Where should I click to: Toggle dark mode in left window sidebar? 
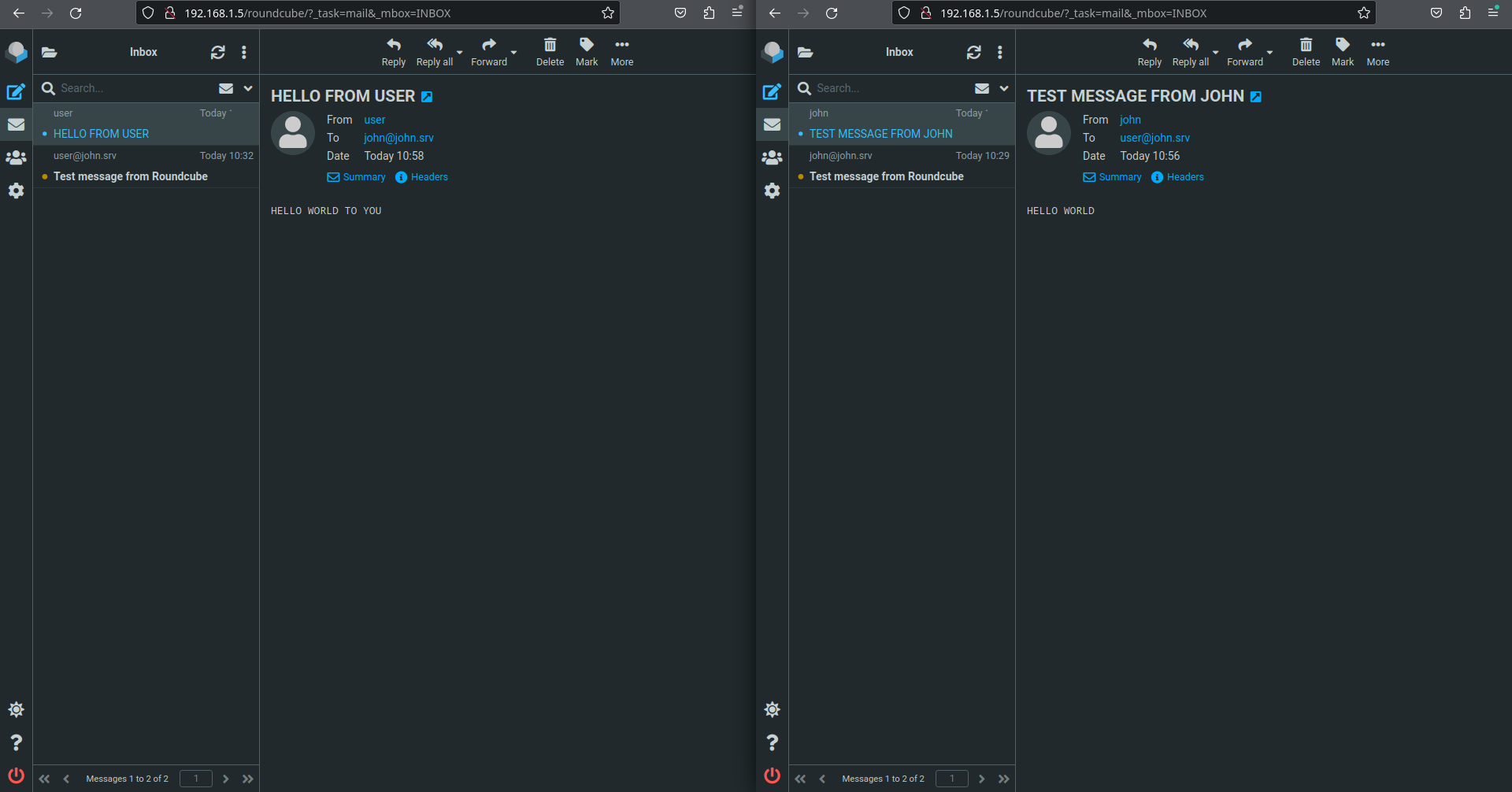point(16,709)
